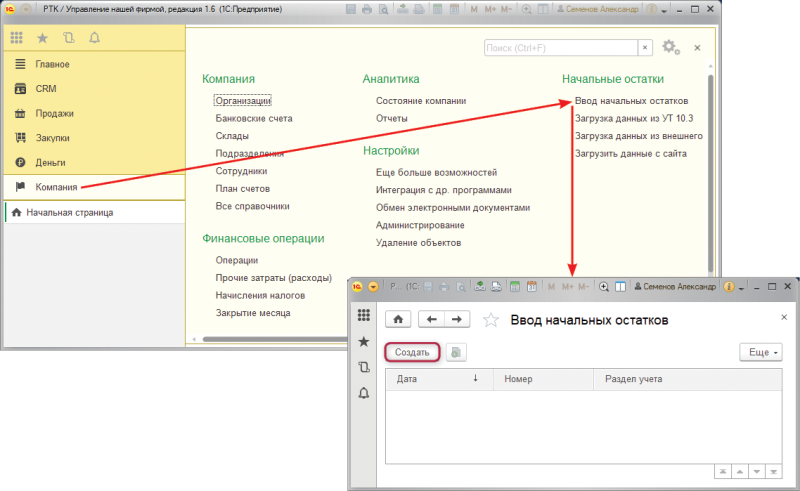
Task: Open yellow dropdown menu in second window title
Action: pyautogui.click(x=373, y=287)
